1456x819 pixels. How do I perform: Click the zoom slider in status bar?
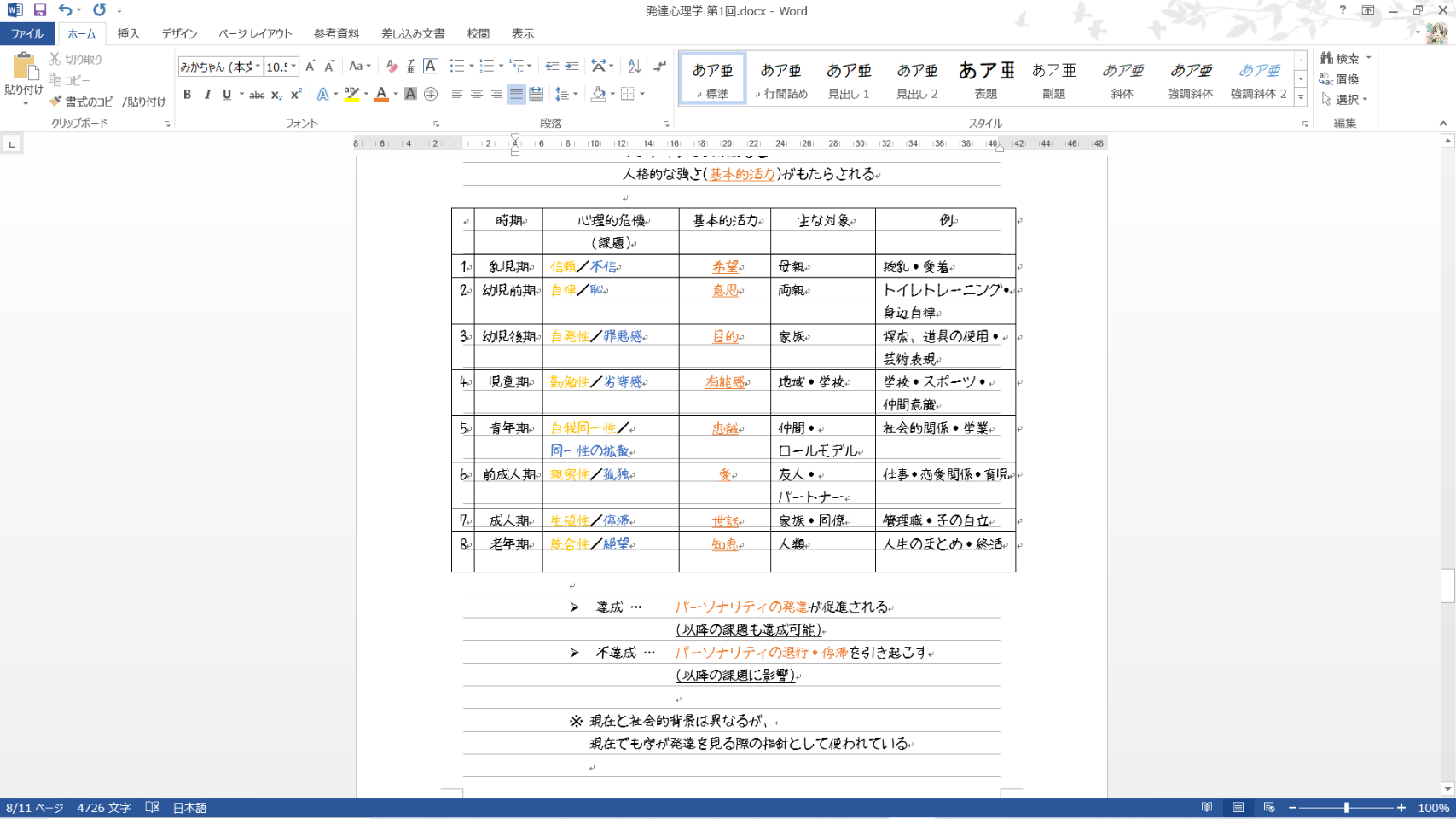tap(1346, 808)
